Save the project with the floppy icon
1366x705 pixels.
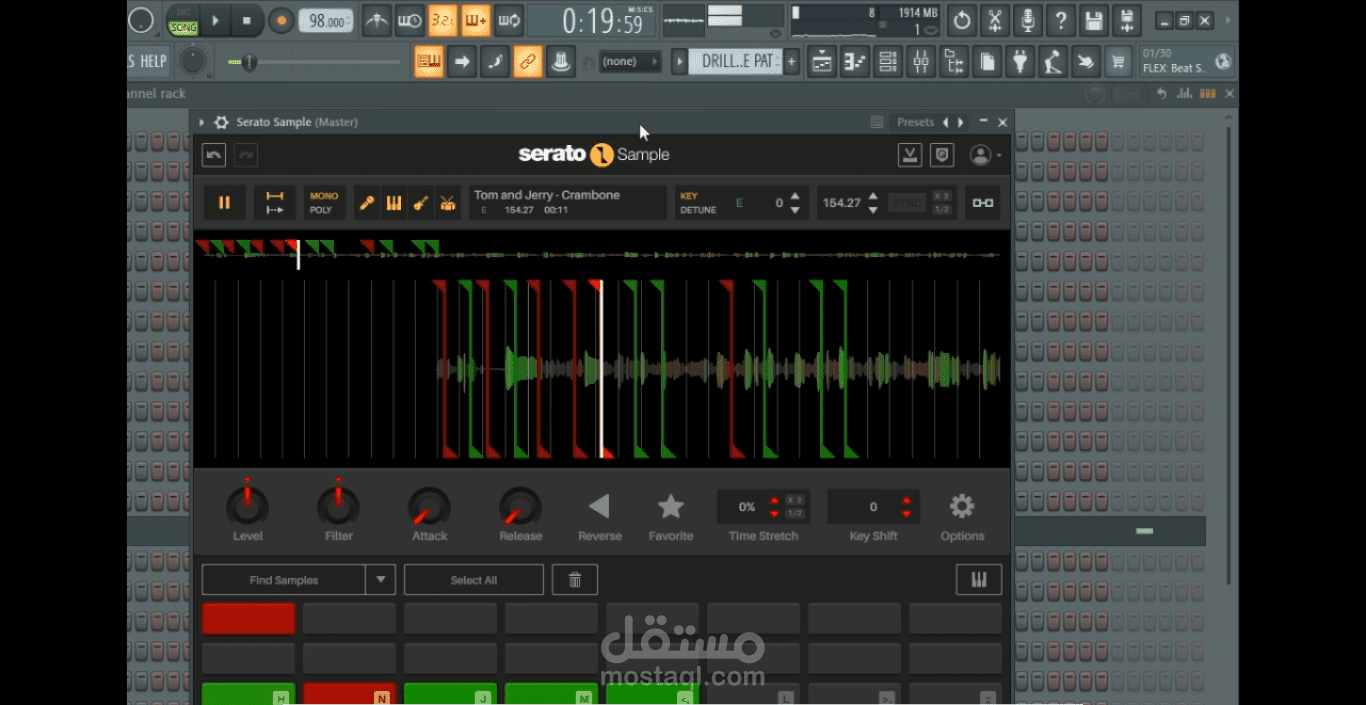[x=1094, y=20]
